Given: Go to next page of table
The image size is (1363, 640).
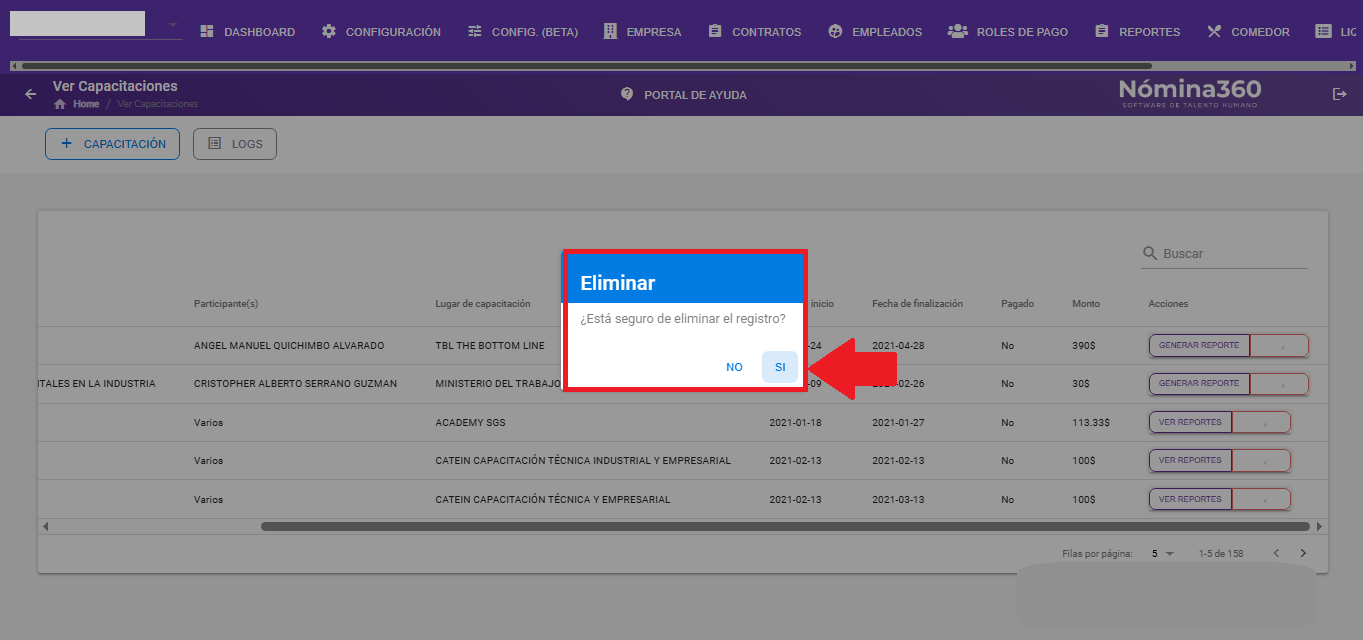Looking at the screenshot, I should point(1303,553).
